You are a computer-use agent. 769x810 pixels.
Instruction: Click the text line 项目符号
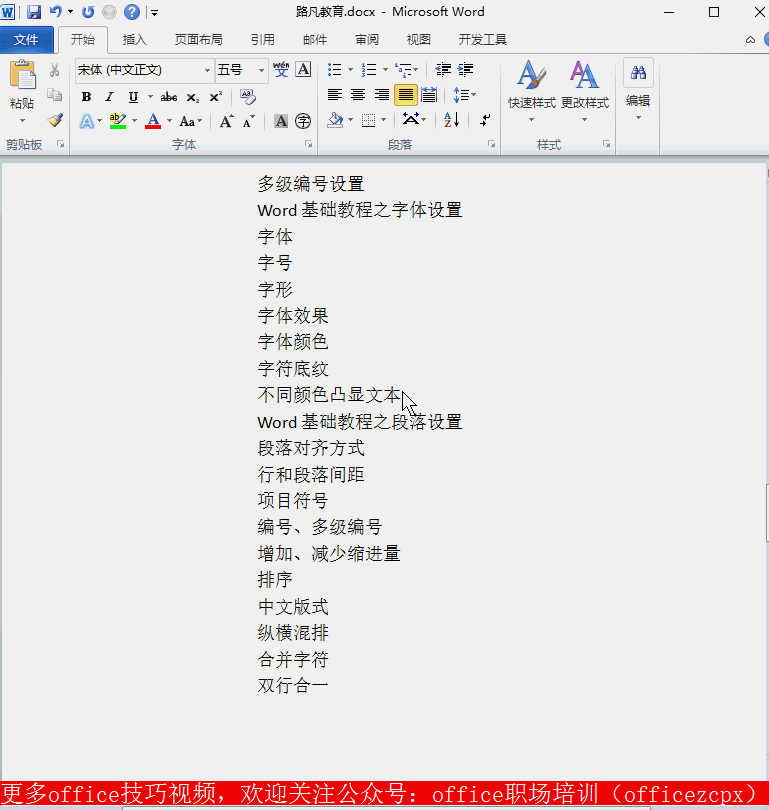[293, 500]
